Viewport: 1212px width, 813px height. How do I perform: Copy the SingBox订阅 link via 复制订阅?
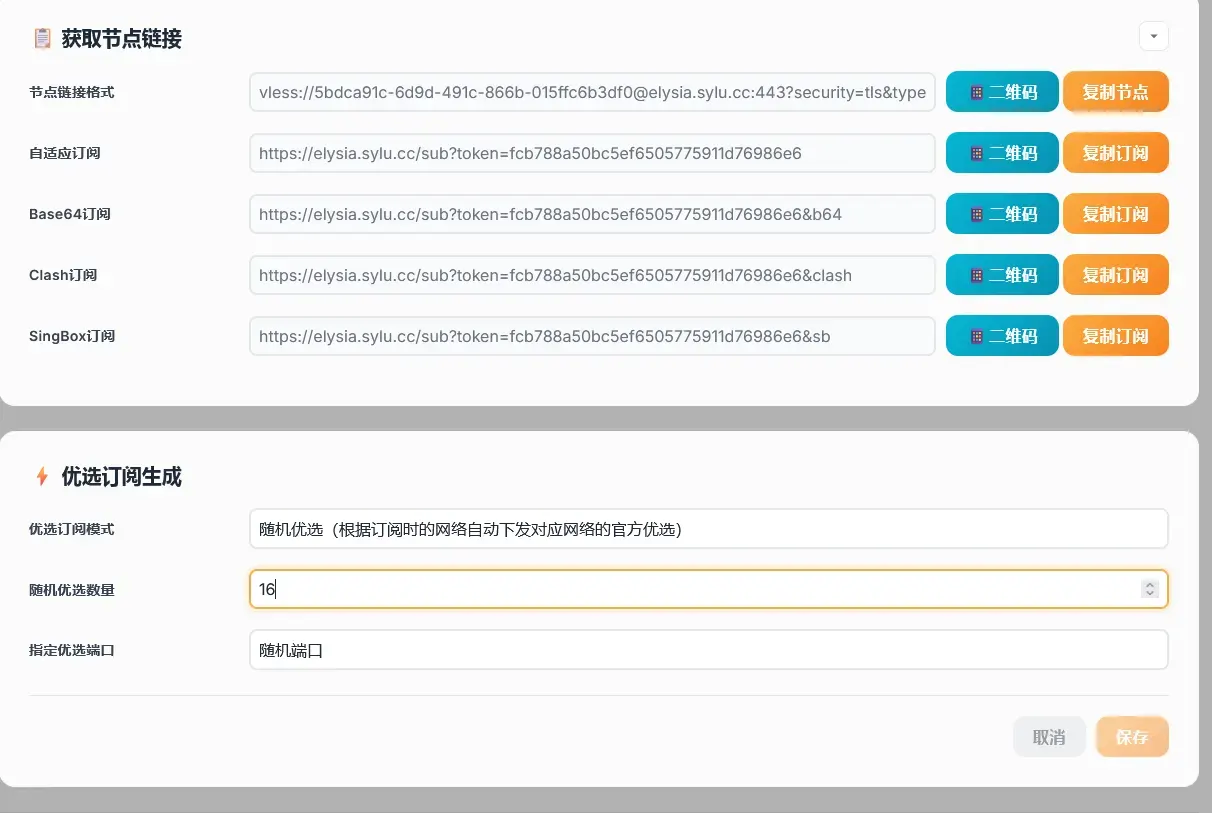1115,336
